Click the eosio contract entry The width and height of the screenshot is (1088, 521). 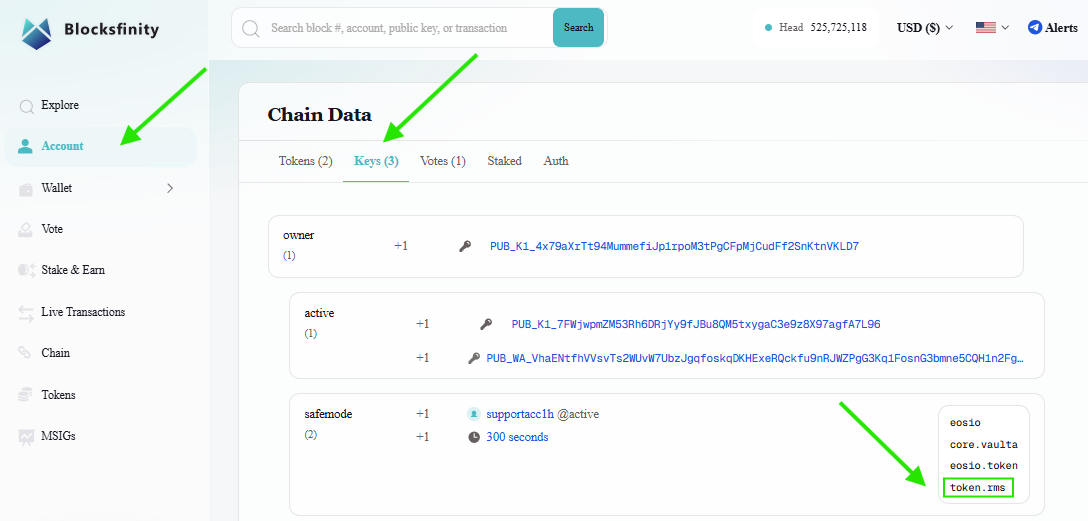[x=965, y=422]
